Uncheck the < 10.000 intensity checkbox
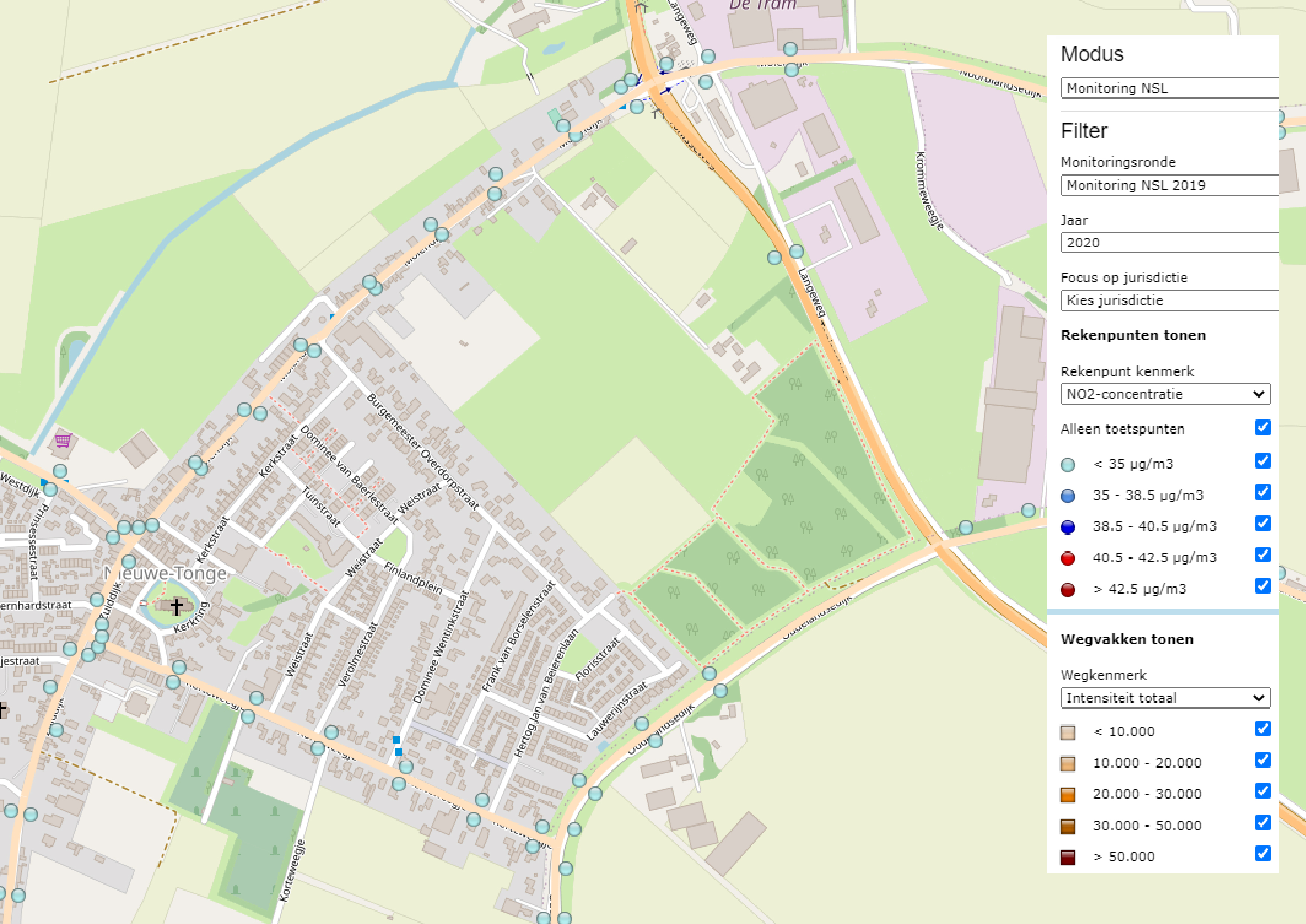Screen dimensions: 1306x924 pyautogui.click(x=1262, y=729)
